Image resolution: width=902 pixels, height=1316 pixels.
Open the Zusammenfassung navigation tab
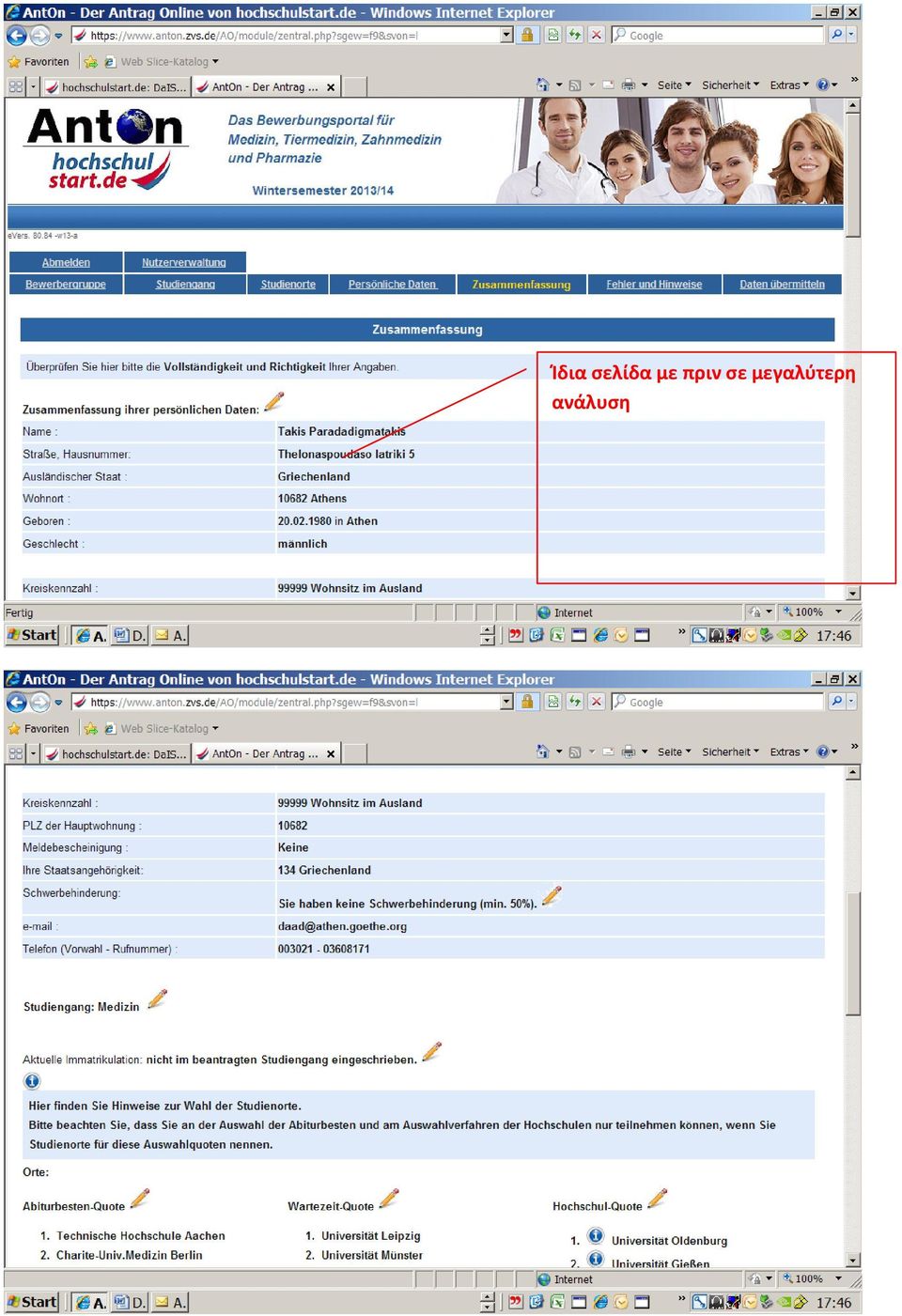521,285
